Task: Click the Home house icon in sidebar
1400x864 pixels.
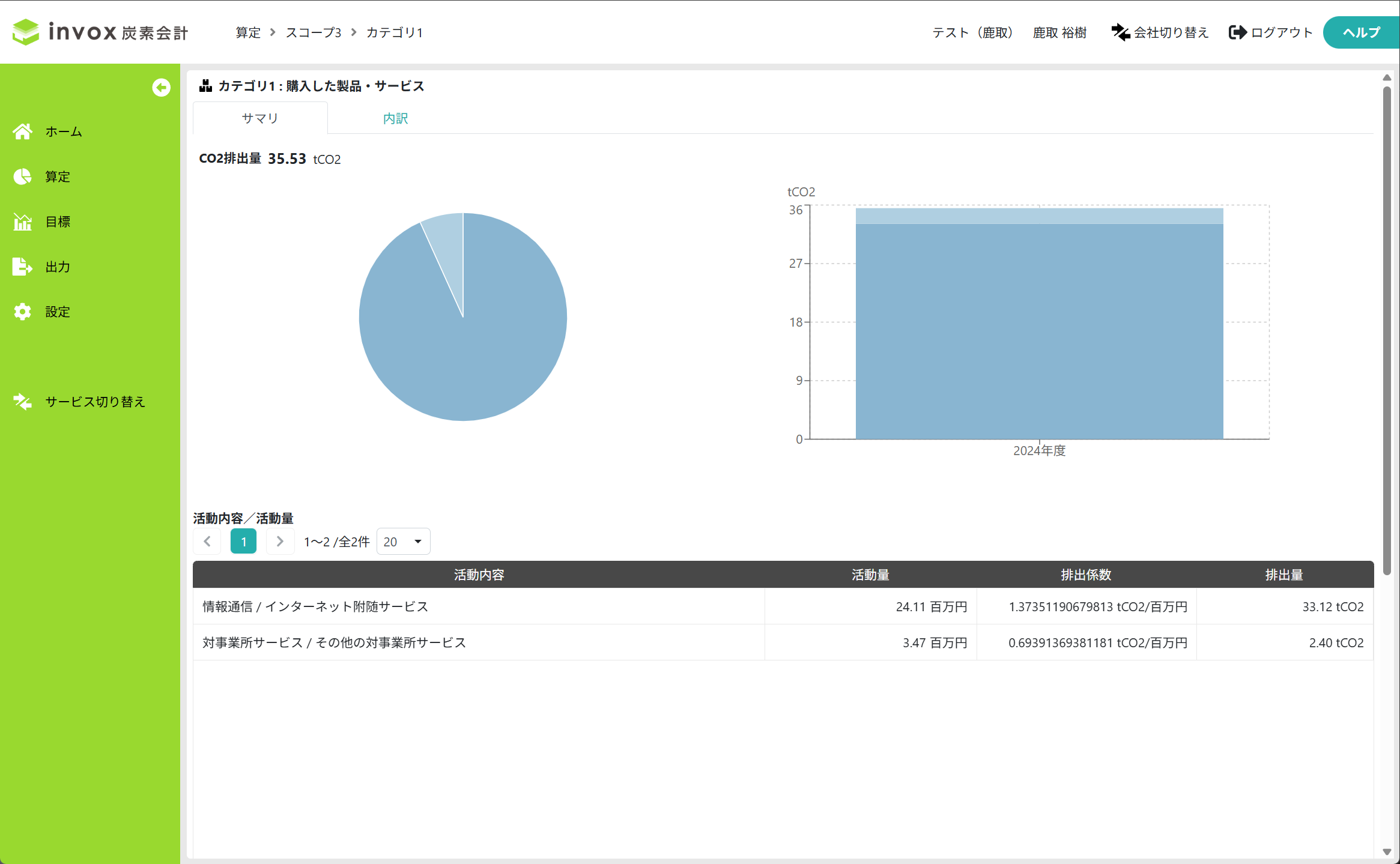Action: (x=23, y=131)
